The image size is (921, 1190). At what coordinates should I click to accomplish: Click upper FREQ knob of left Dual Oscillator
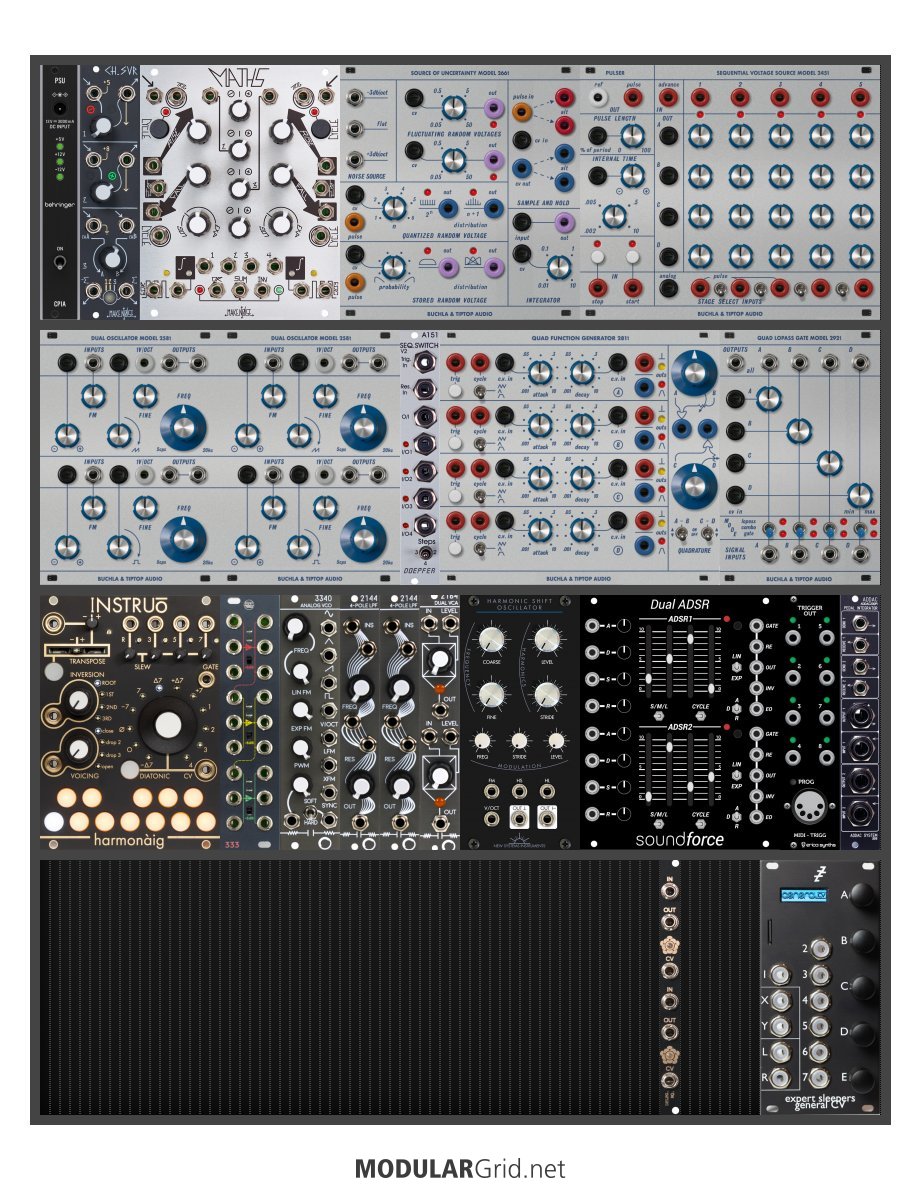[183, 427]
